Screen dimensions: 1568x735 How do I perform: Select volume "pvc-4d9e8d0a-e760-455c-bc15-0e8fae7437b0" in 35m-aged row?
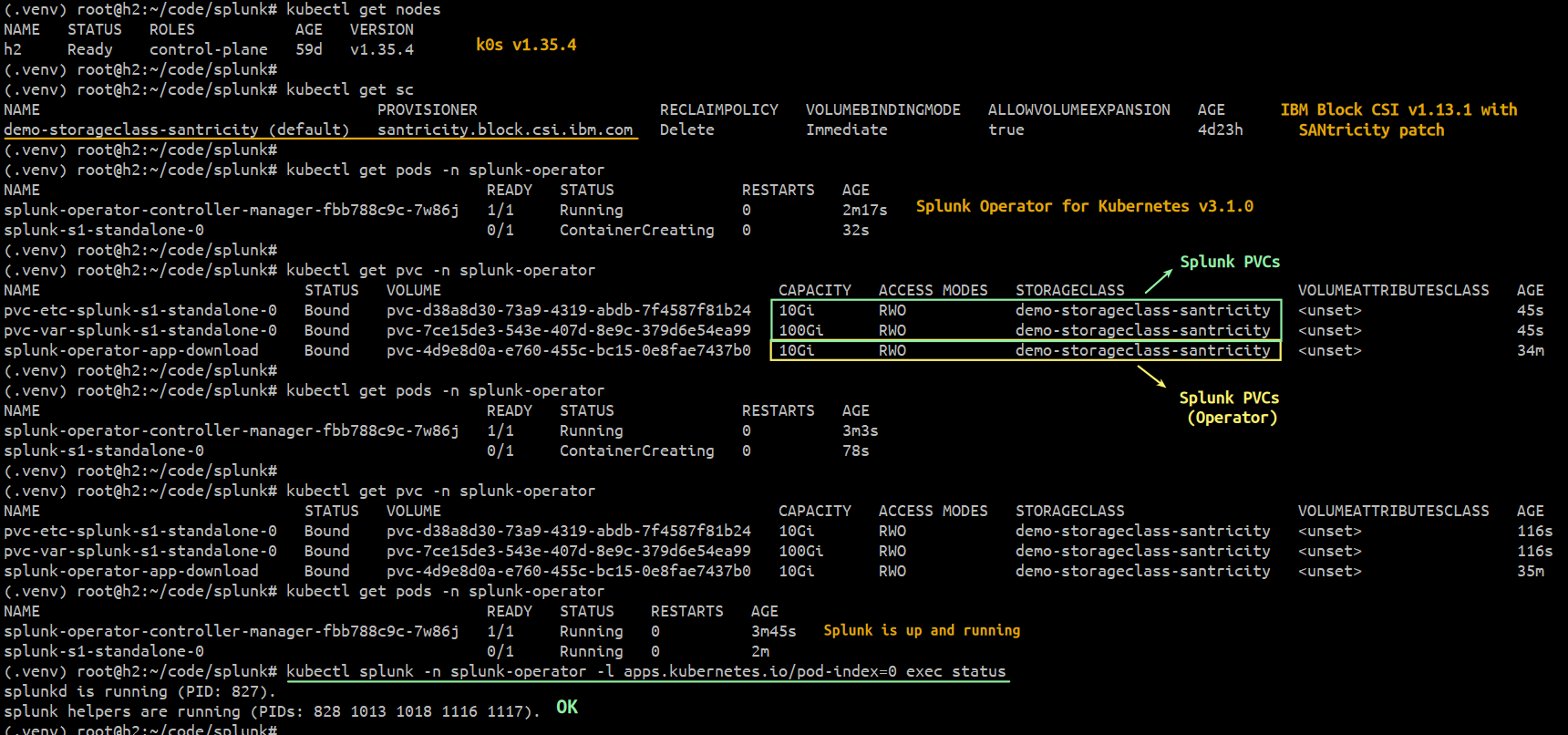pos(569,571)
